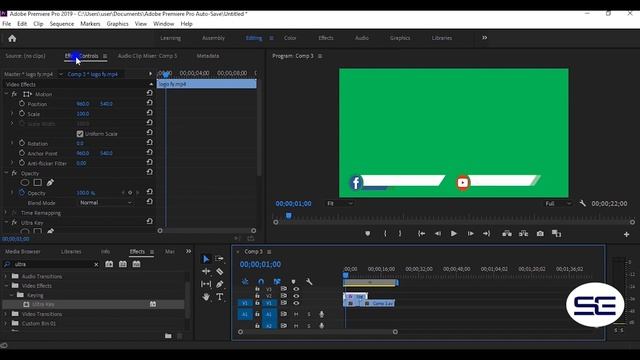Toggle V3 track output eye
Viewport: 640px width, 360px height.
pos(296,289)
